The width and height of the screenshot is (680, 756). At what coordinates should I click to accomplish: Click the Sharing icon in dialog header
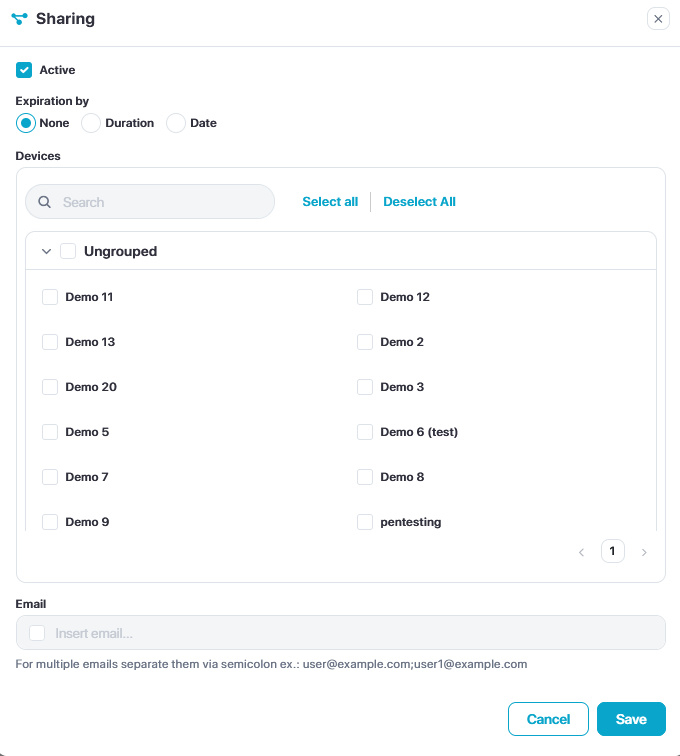pos(20,19)
